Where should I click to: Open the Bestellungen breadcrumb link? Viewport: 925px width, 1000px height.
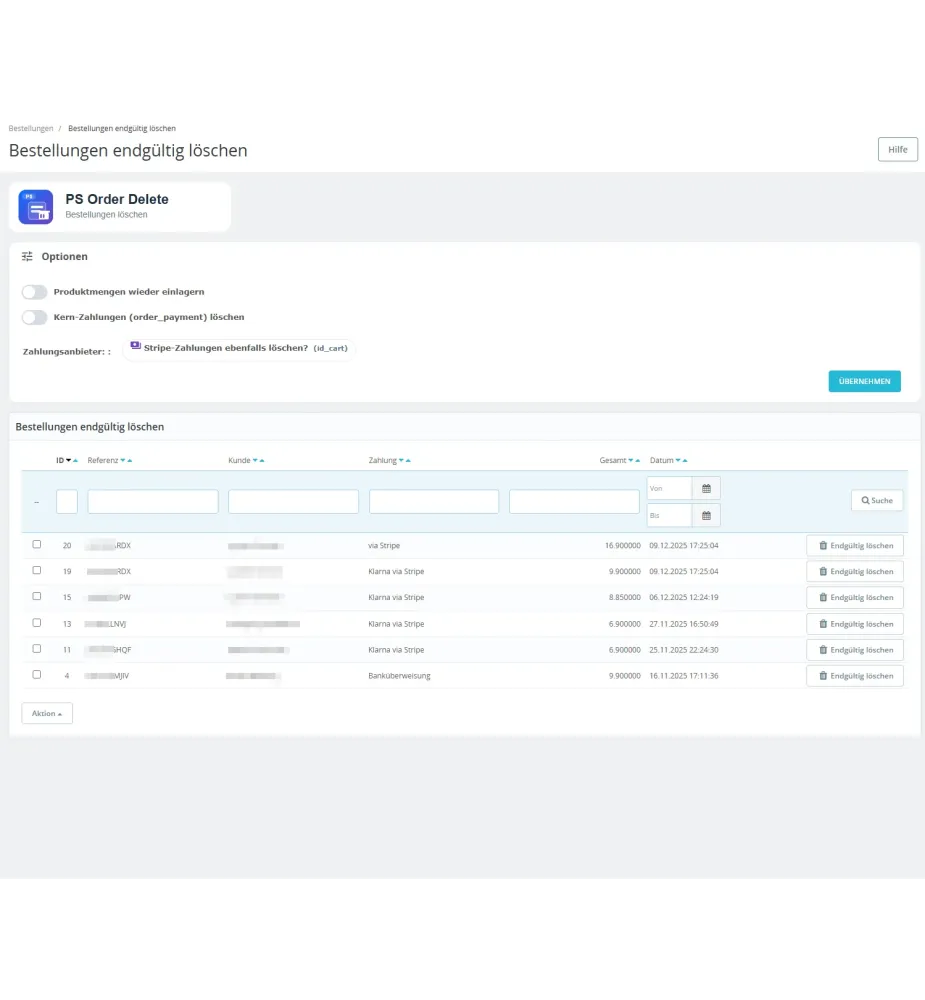[30, 128]
